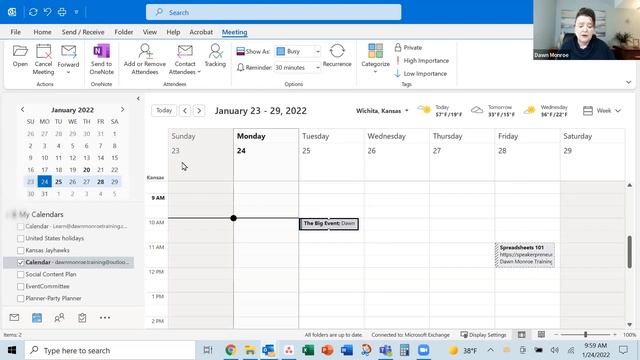This screenshot has width=640, height=360.
Task: Go to next month in mini calendar
Action: (x=122, y=109)
